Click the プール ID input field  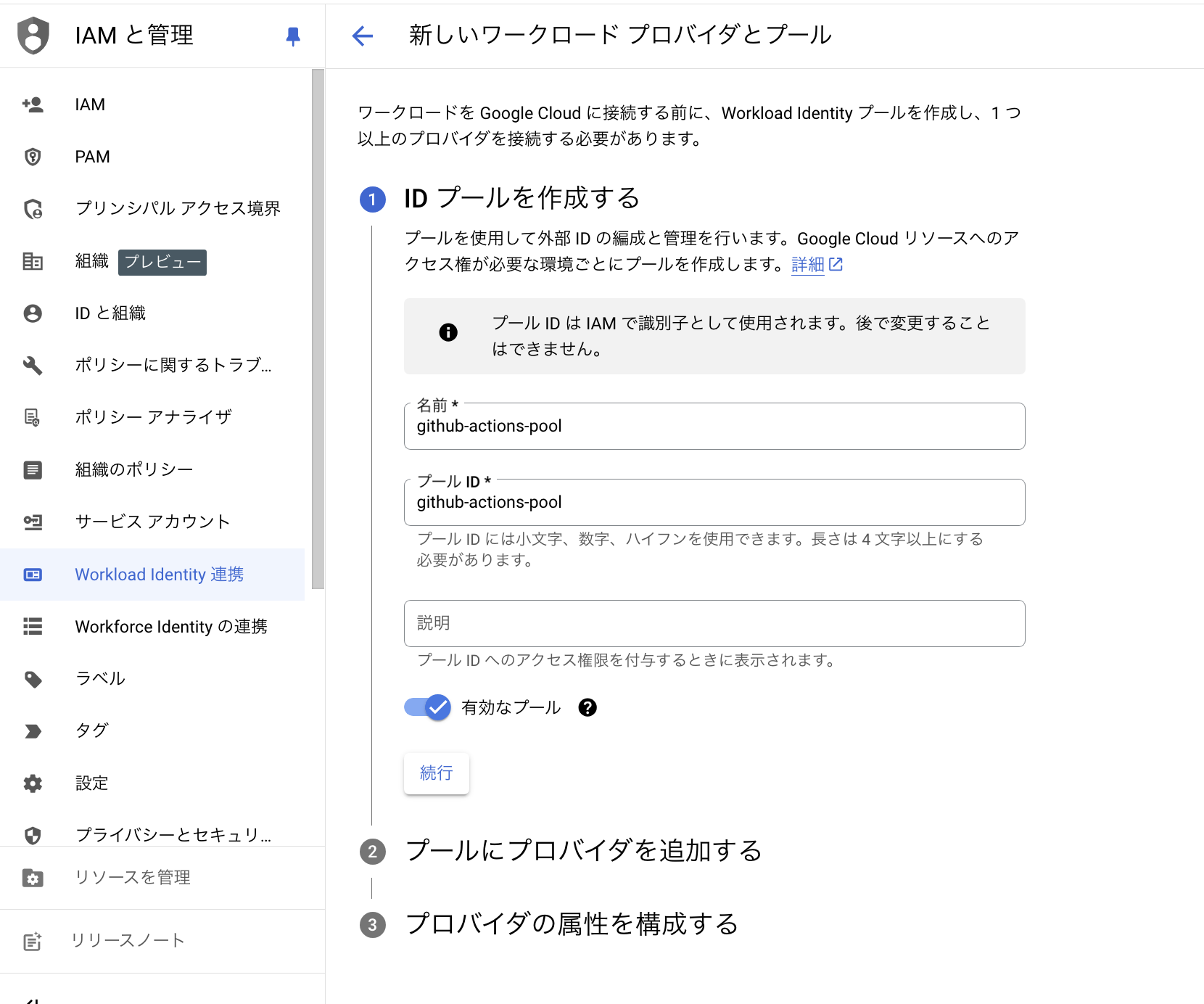pos(714,503)
